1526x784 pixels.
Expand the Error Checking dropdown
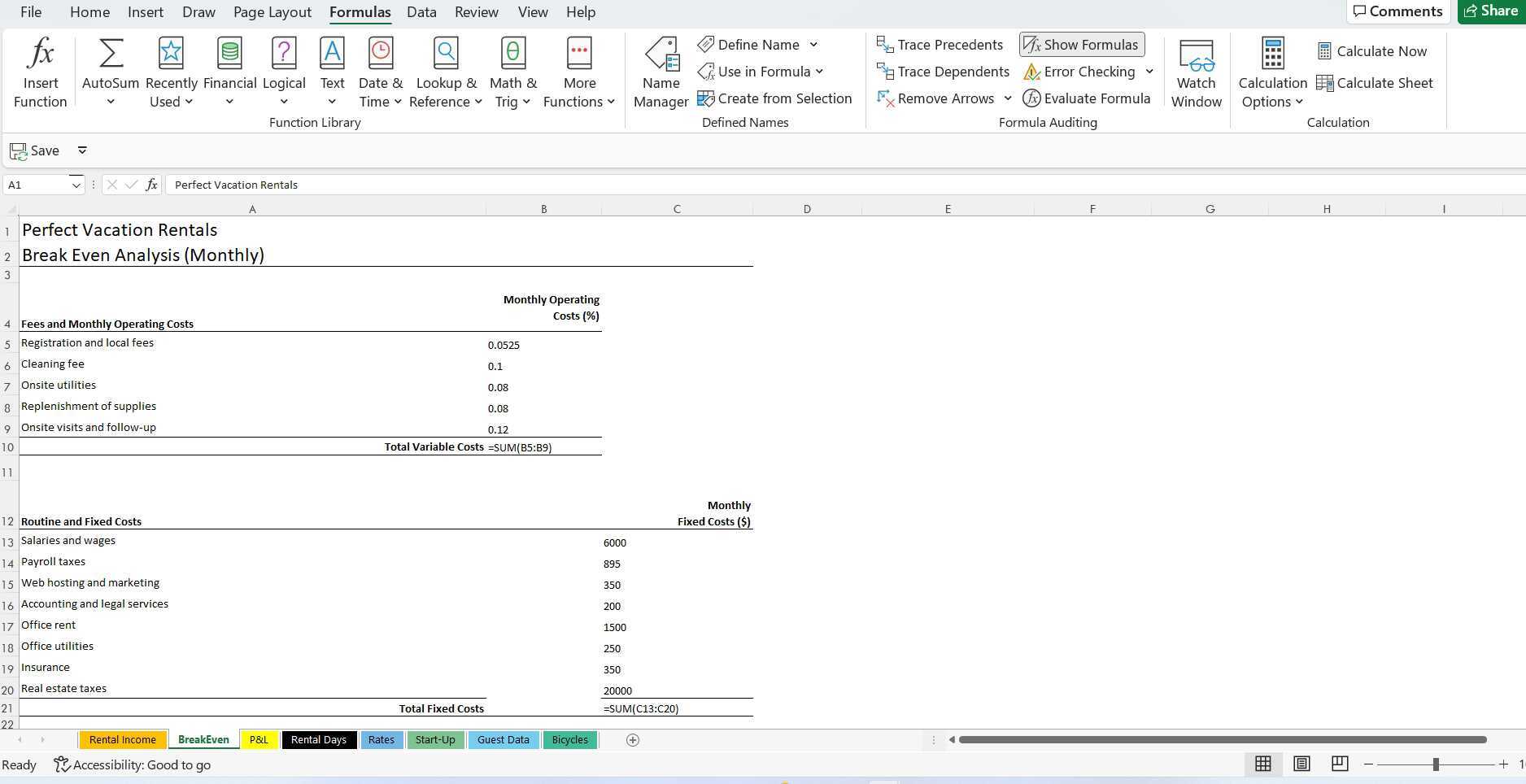click(x=1149, y=72)
